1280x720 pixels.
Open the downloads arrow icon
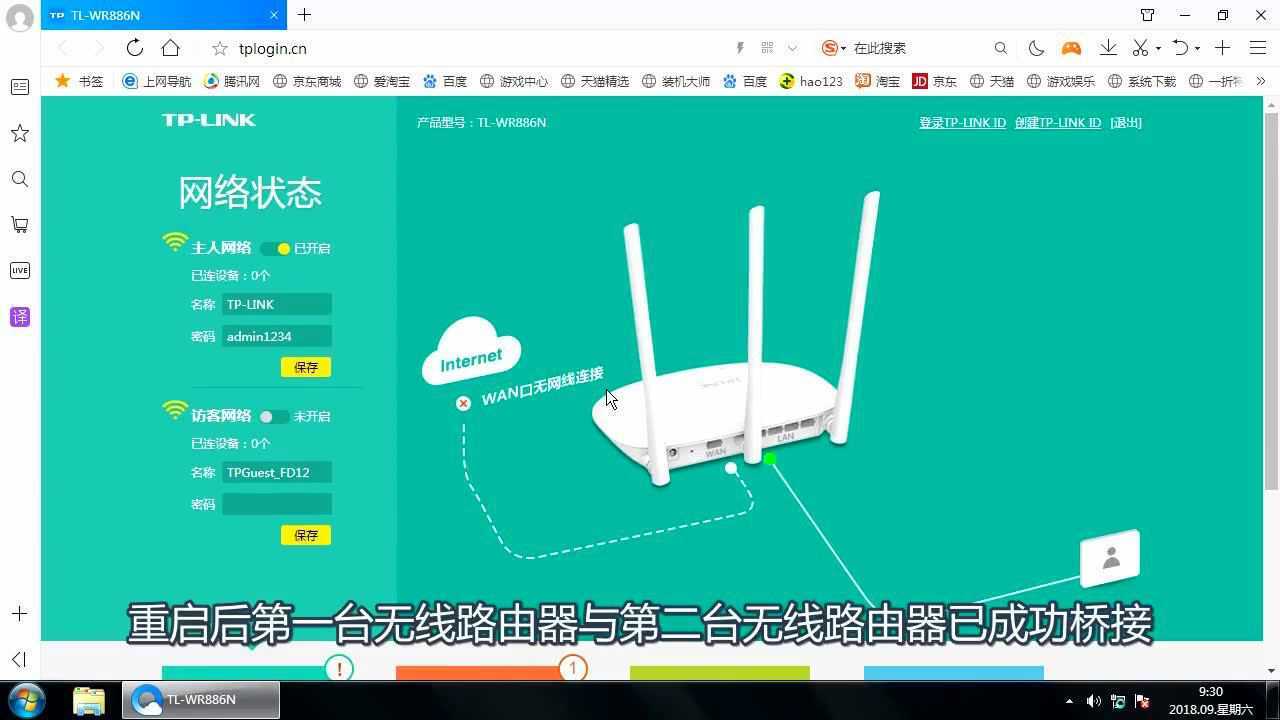tap(1108, 48)
